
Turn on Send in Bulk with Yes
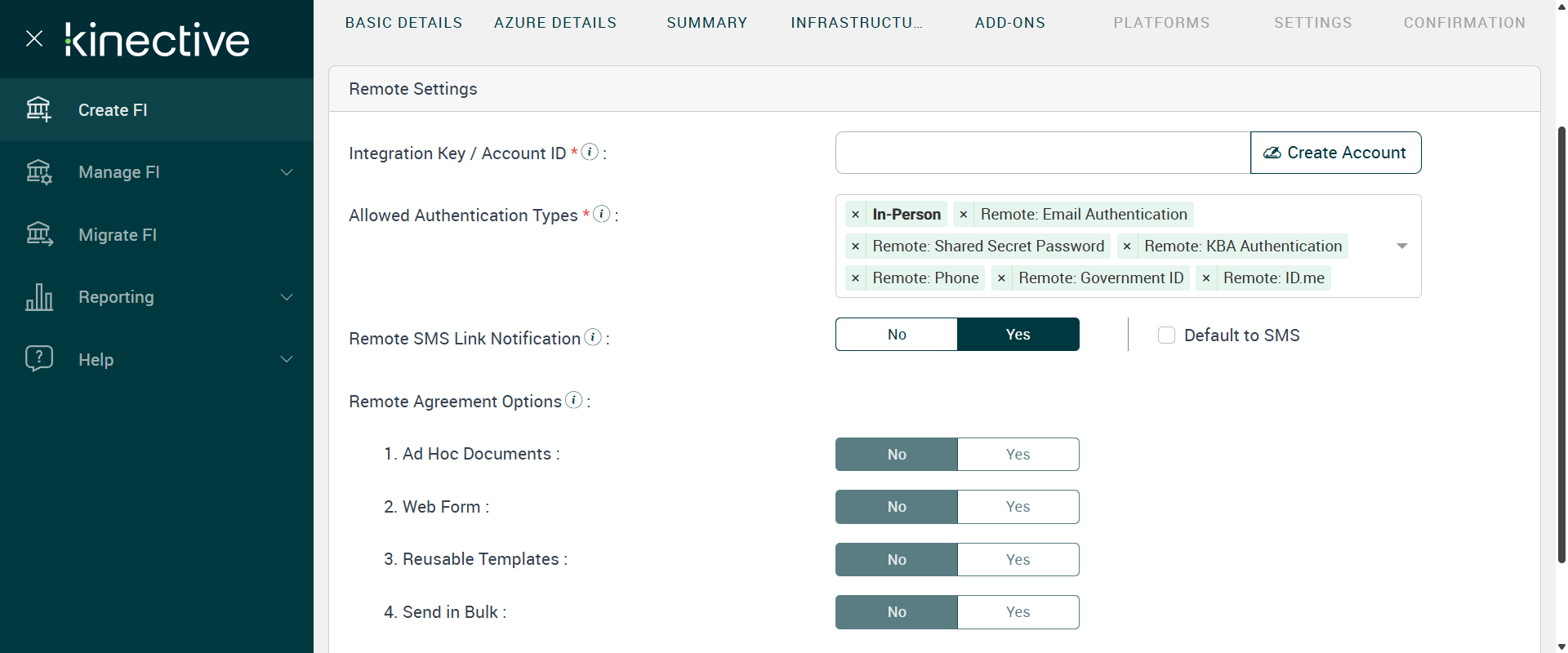pos(1018,612)
